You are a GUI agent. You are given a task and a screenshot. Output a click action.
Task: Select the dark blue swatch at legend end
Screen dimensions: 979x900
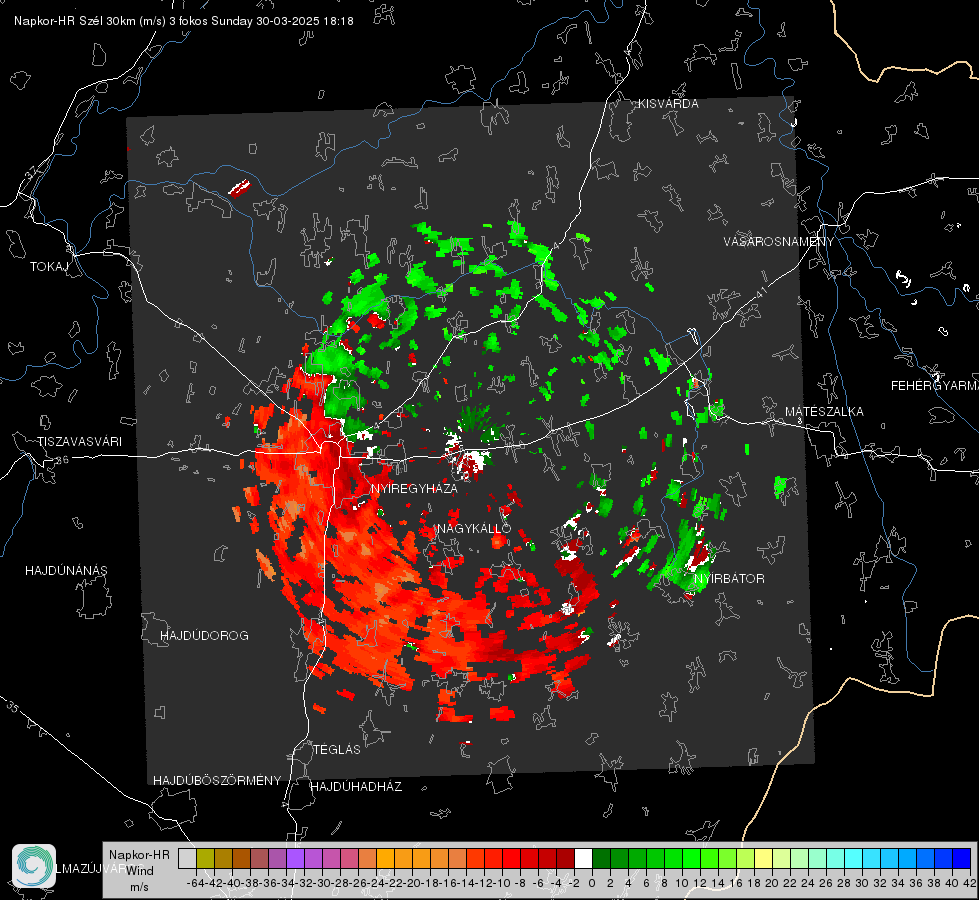962,858
